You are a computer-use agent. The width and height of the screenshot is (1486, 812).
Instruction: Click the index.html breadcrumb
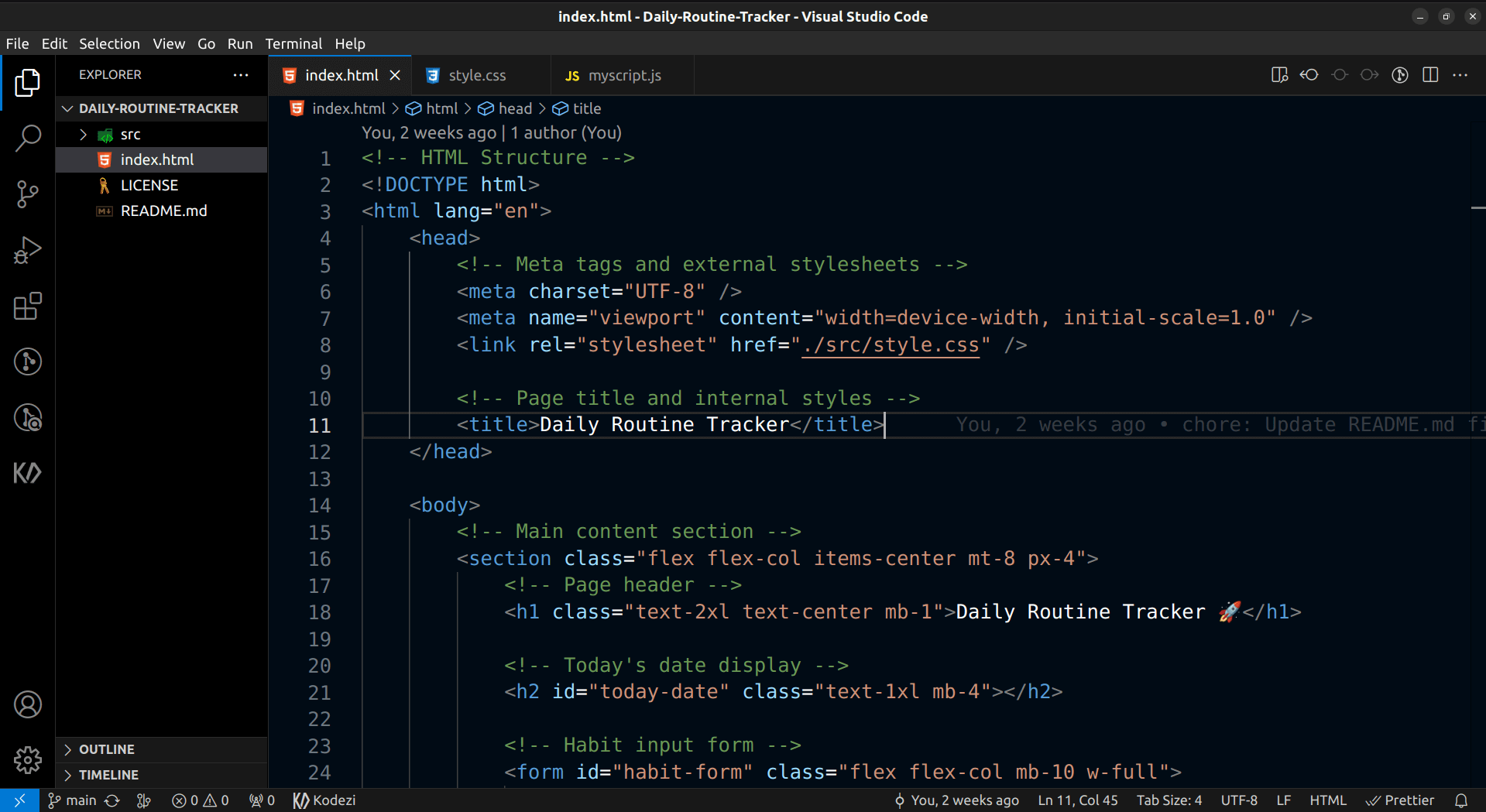[x=338, y=108]
